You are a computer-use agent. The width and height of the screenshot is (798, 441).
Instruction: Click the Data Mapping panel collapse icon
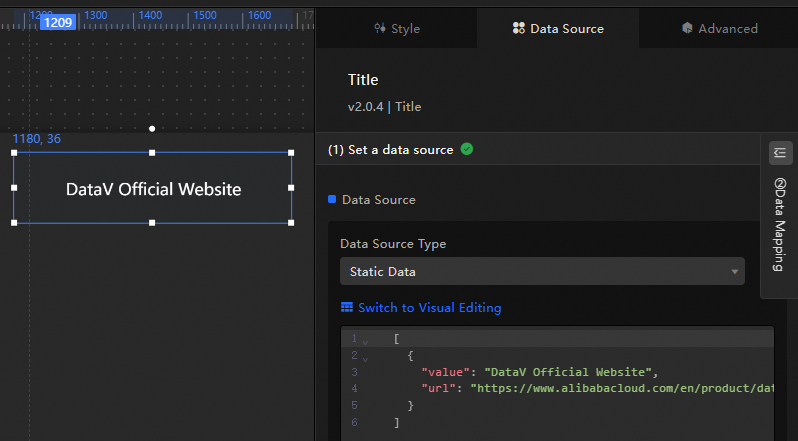pos(780,153)
